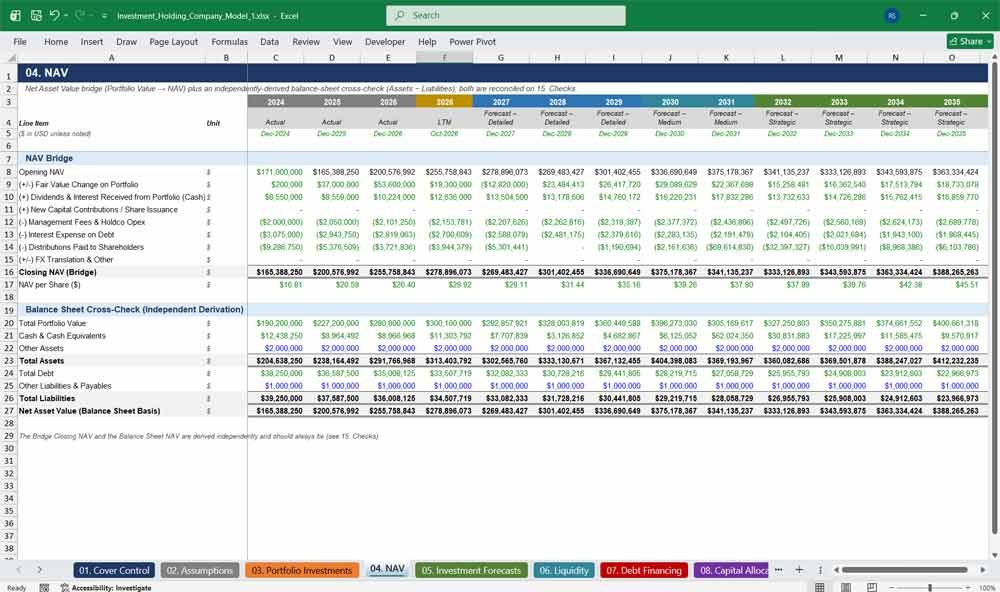
Task: Switch to the Insert ribbon tab
Action: [91, 41]
